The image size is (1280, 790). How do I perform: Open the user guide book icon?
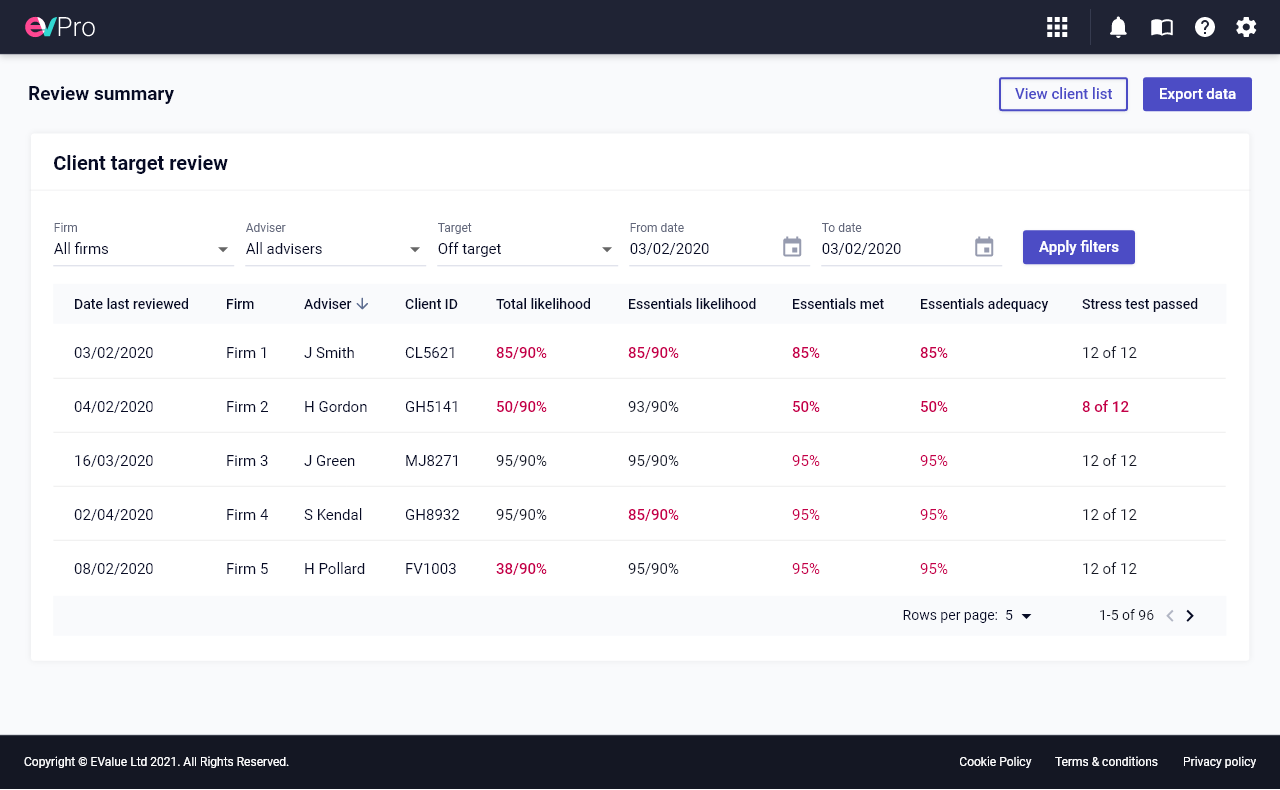click(1161, 27)
